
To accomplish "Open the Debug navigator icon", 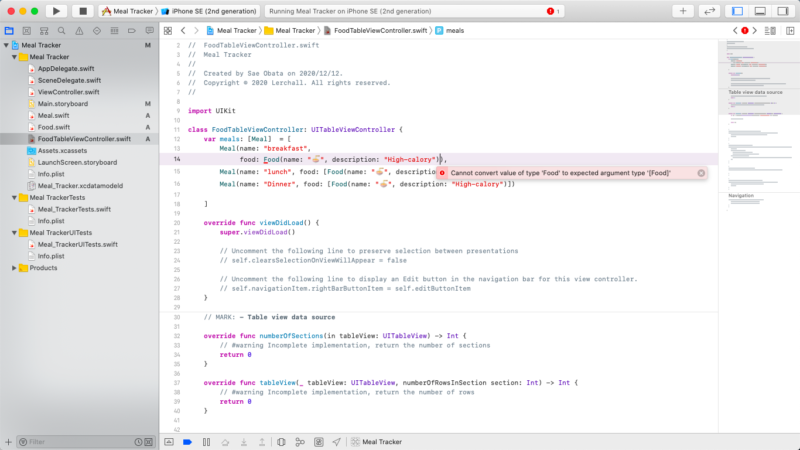I will tap(114, 31).
